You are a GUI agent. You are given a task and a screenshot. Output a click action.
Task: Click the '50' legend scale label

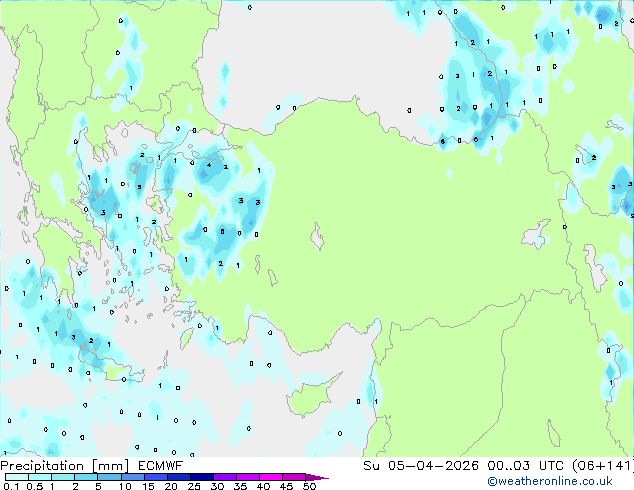309,486
